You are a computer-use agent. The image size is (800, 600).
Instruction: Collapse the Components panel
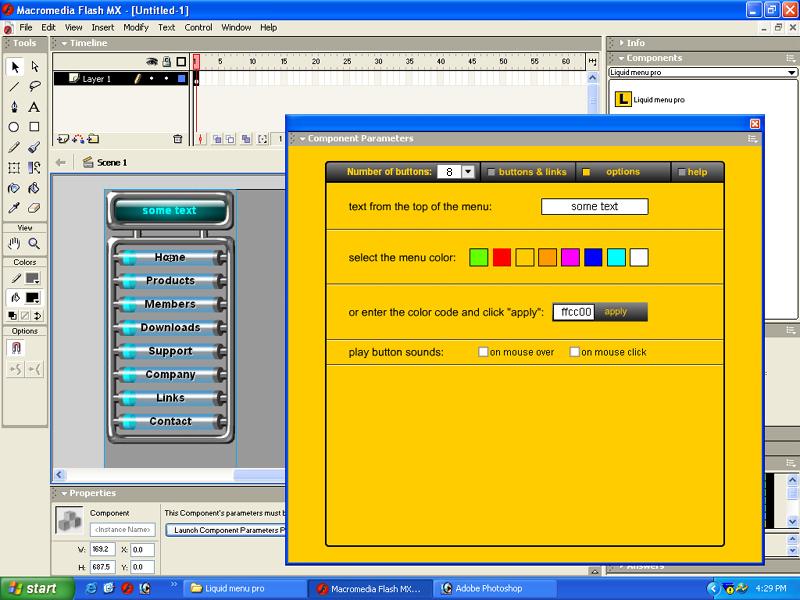point(621,58)
